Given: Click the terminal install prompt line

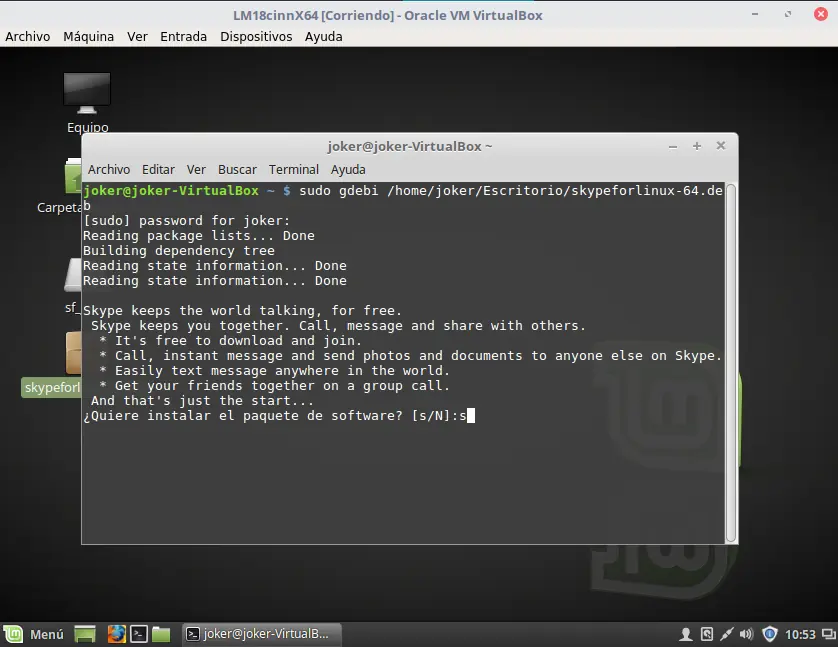Looking at the screenshot, I should [x=279, y=416].
